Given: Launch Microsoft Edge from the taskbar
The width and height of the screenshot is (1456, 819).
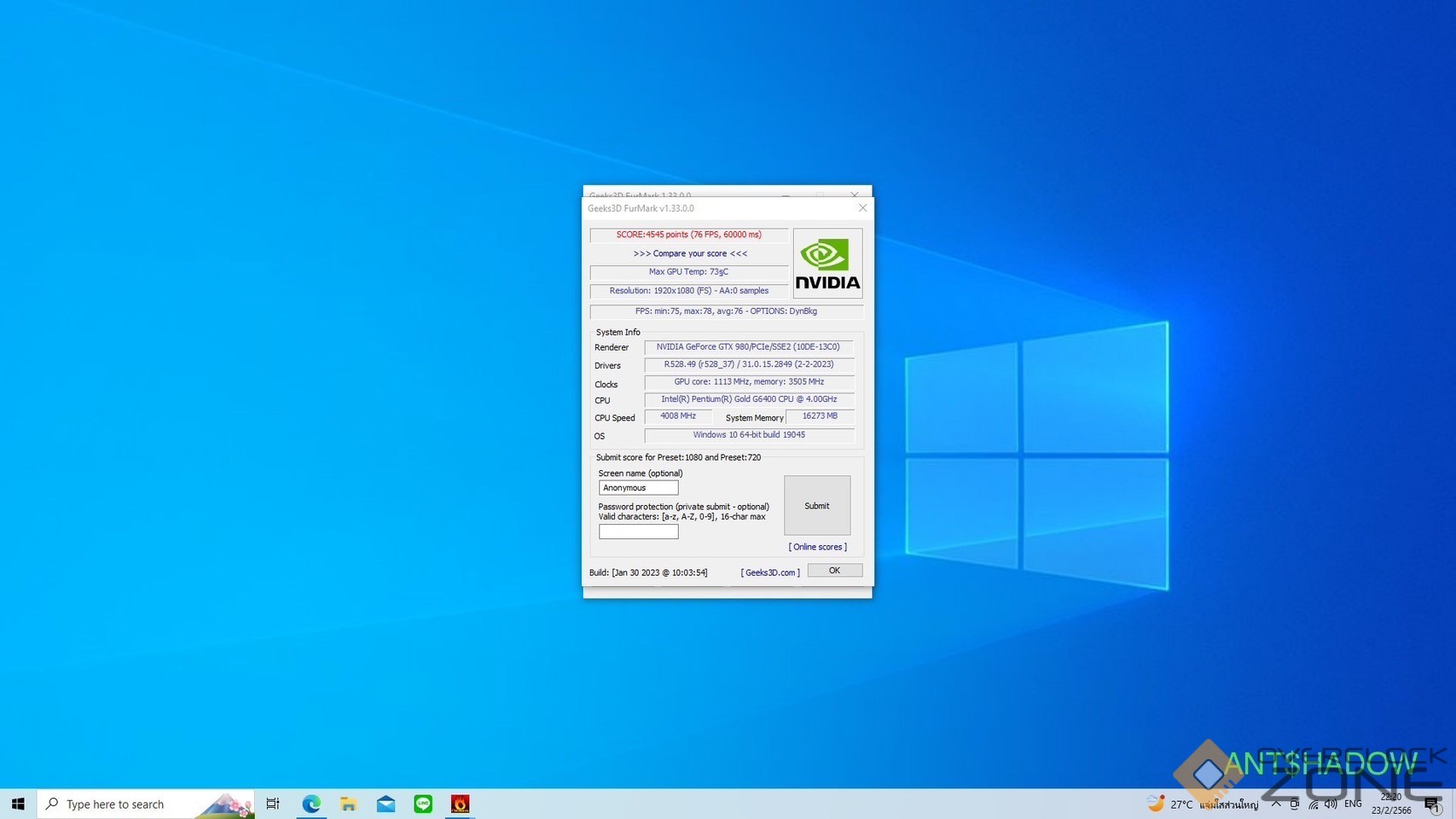Looking at the screenshot, I should pos(311,804).
